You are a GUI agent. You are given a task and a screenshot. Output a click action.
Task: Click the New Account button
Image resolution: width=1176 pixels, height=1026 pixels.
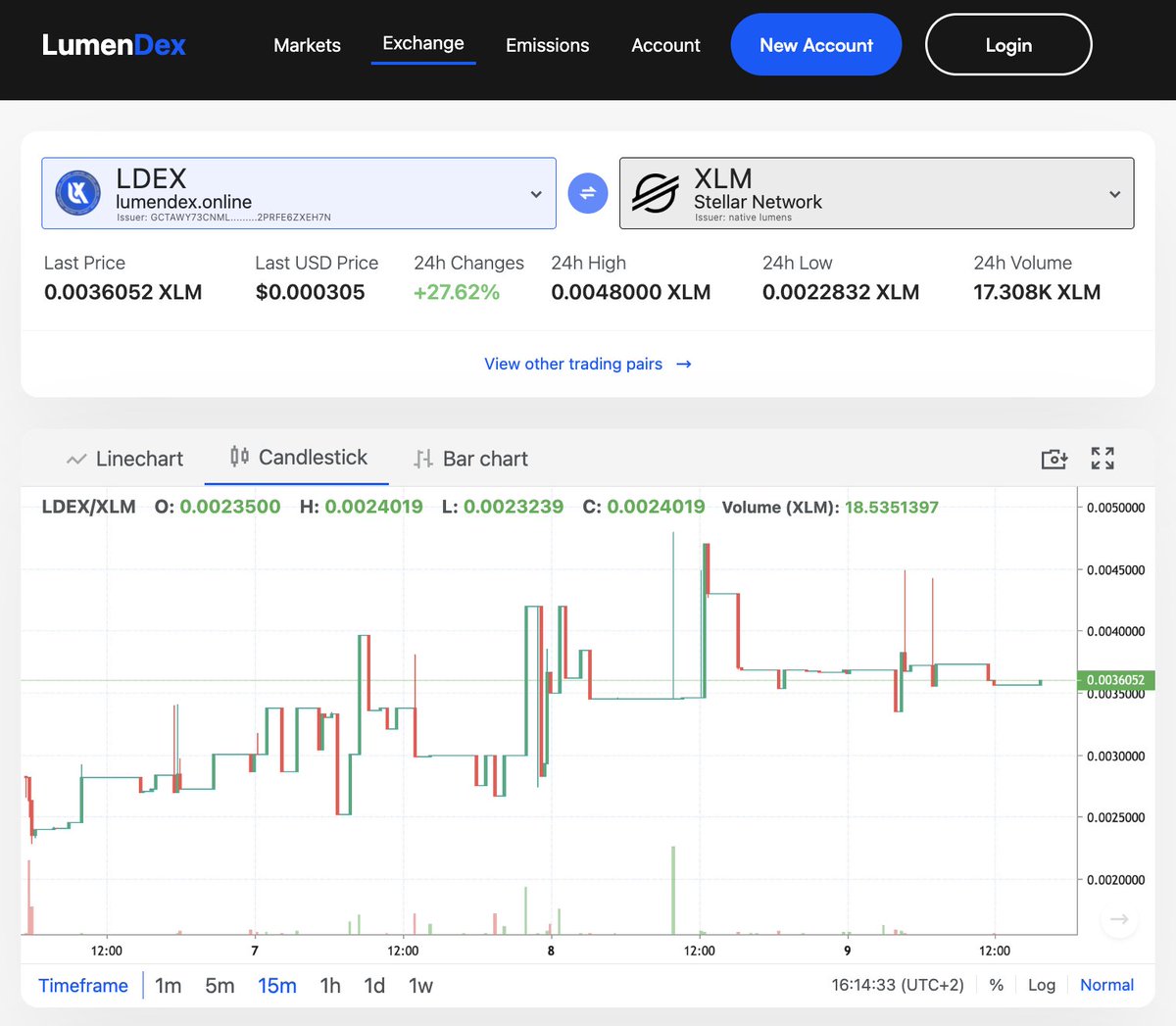tap(816, 45)
